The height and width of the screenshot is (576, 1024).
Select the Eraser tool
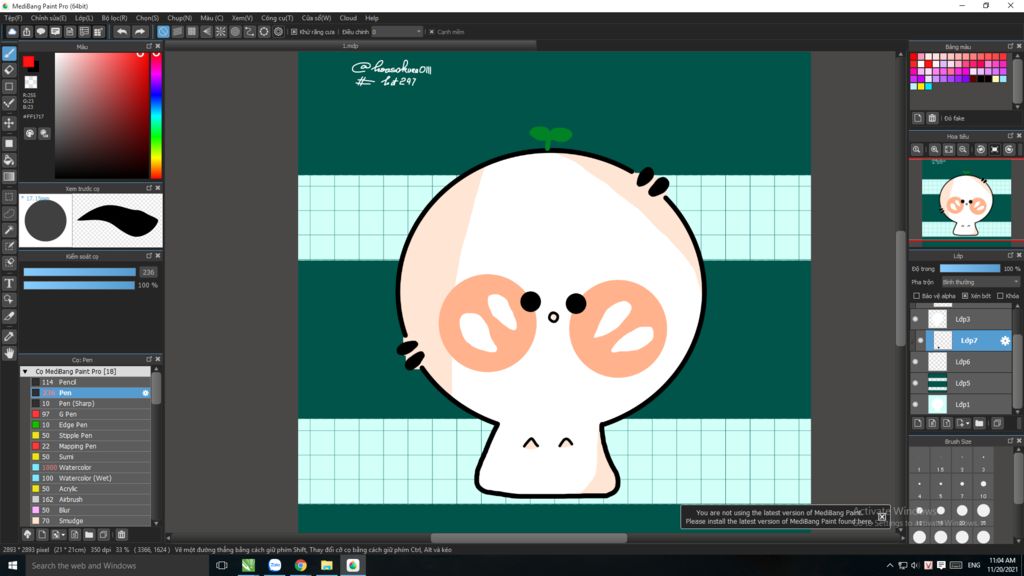pos(9,70)
